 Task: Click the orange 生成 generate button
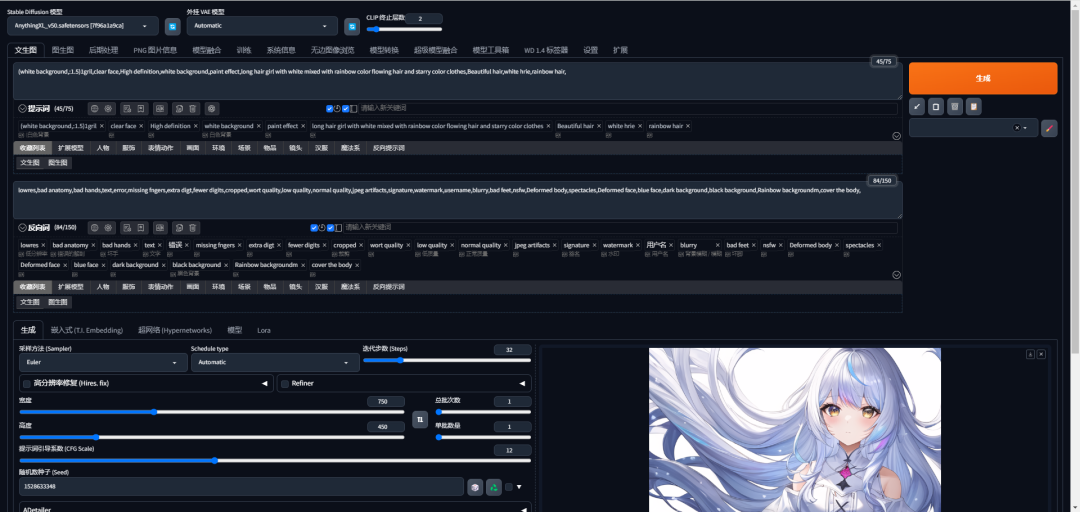coord(983,79)
